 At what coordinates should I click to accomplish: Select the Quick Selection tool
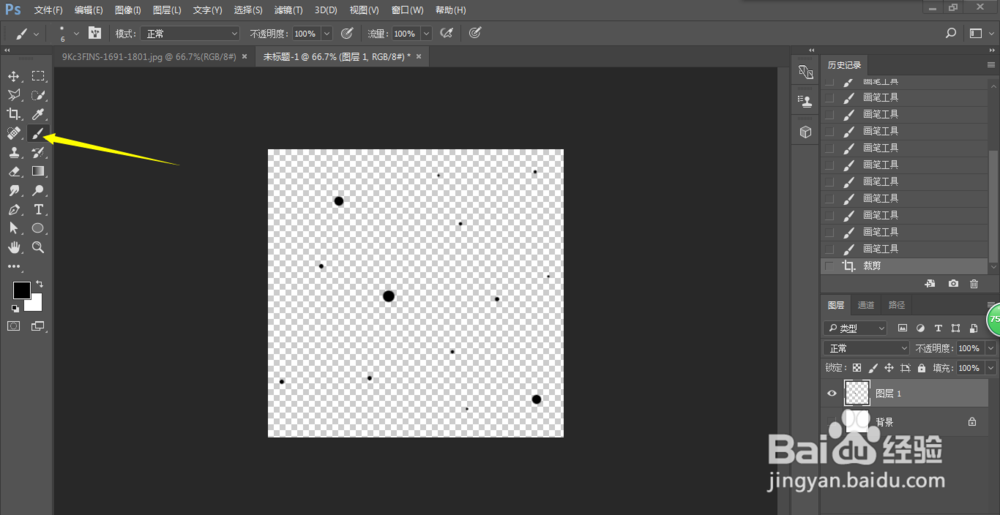(x=38, y=95)
